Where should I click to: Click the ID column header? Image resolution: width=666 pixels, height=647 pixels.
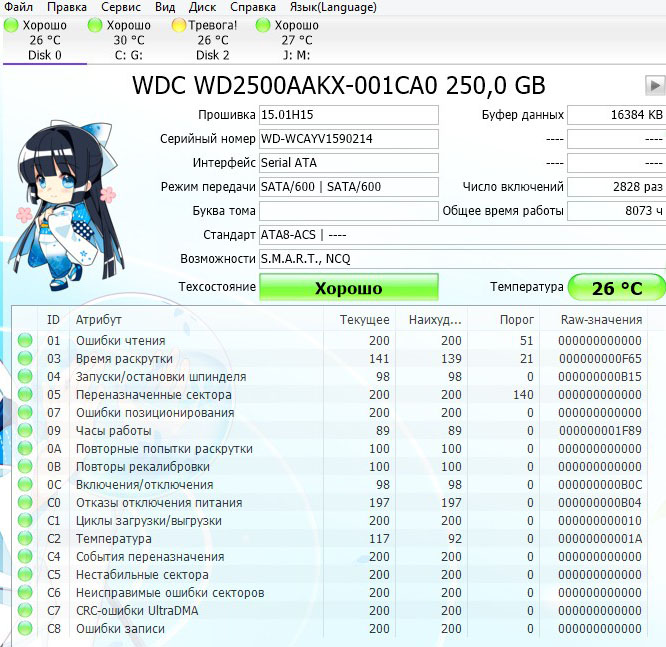coord(54,319)
